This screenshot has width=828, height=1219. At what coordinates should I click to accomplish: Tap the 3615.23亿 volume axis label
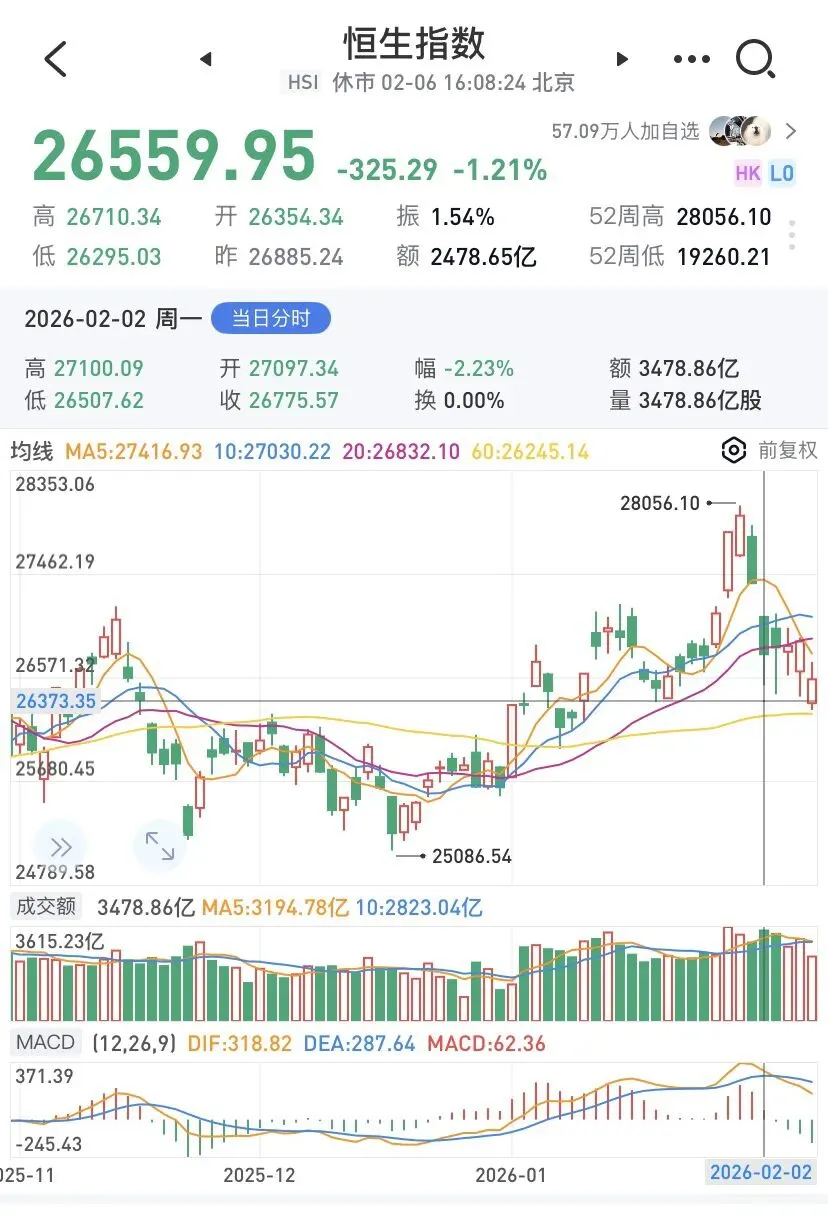59,942
